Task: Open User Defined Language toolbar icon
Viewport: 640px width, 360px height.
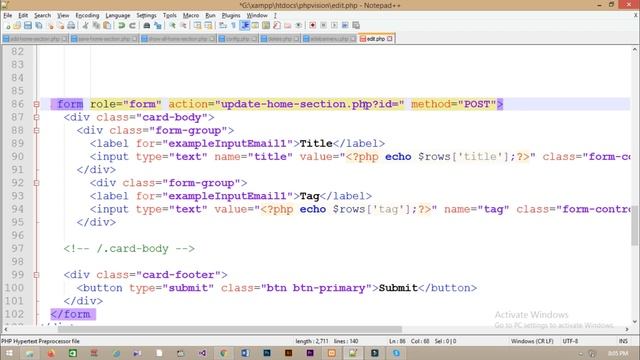Action: tap(255, 26)
